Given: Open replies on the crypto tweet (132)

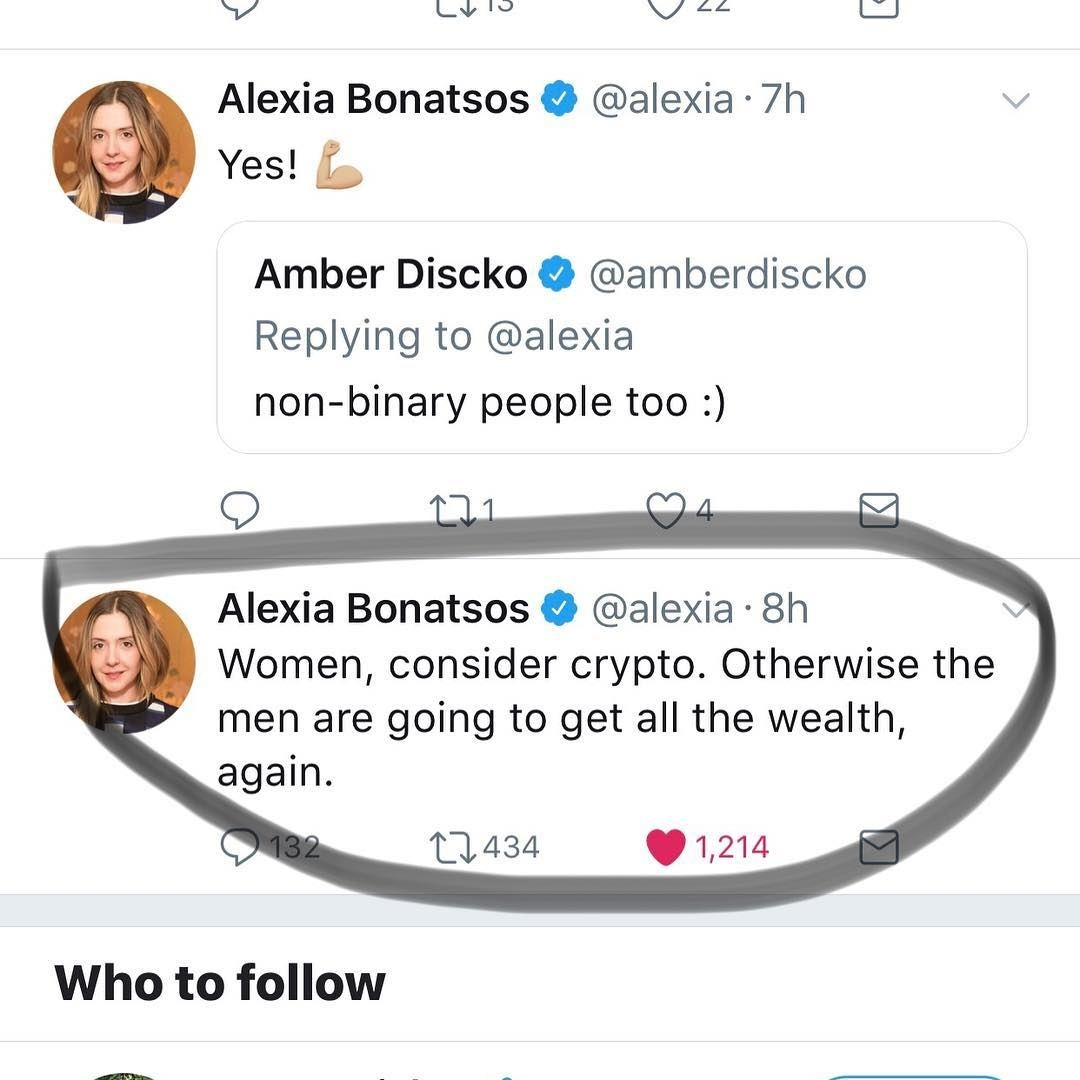Looking at the screenshot, I should (240, 847).
